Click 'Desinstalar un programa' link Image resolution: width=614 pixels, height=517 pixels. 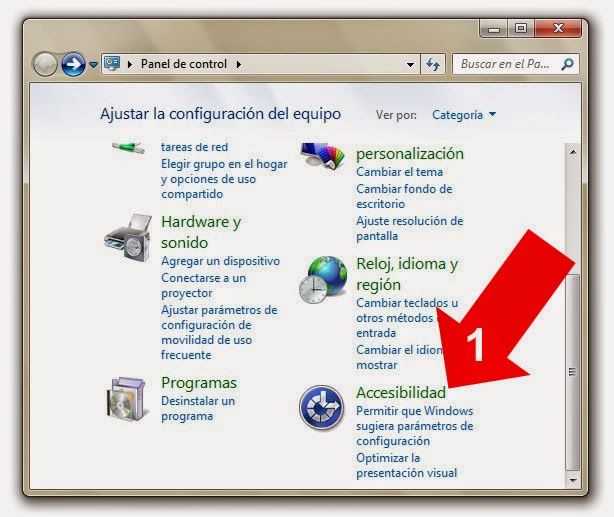coord(198,409)
